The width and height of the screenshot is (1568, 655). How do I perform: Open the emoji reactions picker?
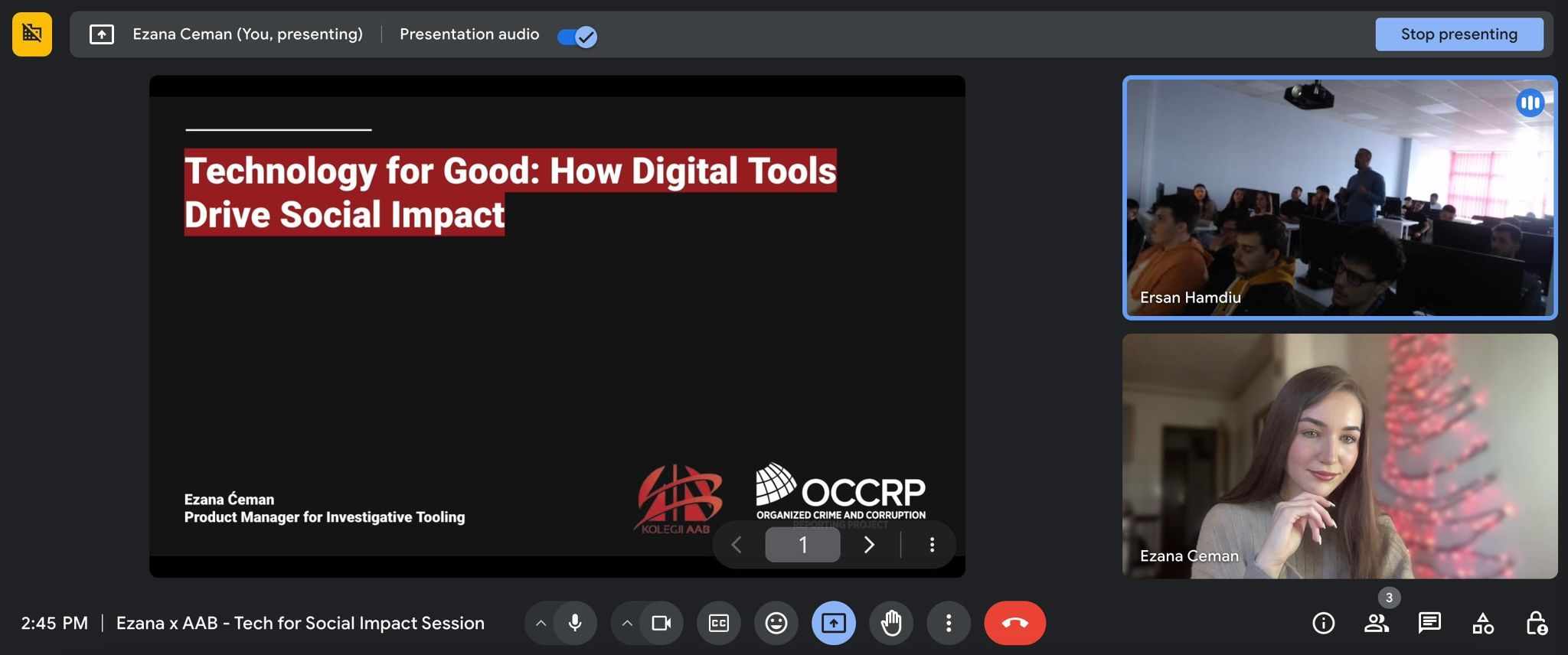[x=776, y=623]
